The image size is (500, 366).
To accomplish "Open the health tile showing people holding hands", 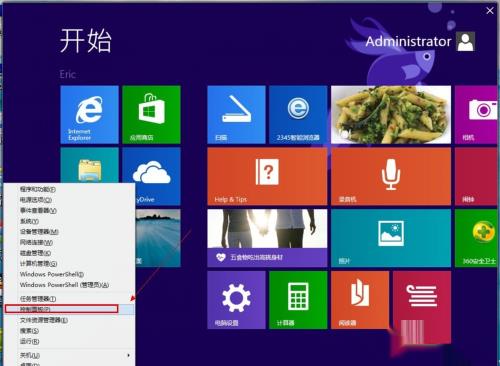I will click(267, 238).
